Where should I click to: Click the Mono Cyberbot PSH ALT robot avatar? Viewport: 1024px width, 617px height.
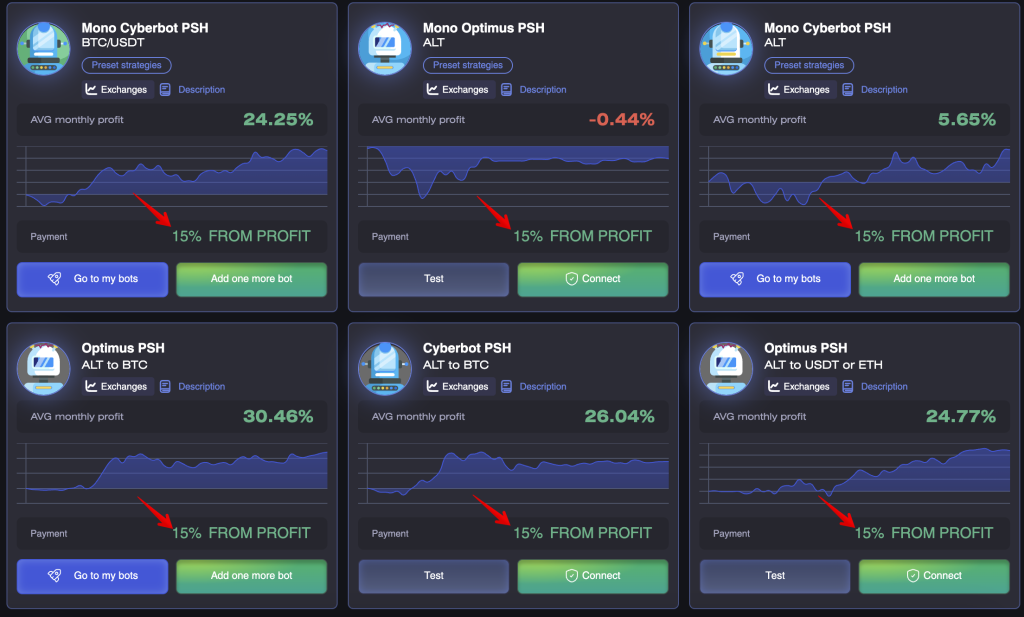(x=726, y=49)
